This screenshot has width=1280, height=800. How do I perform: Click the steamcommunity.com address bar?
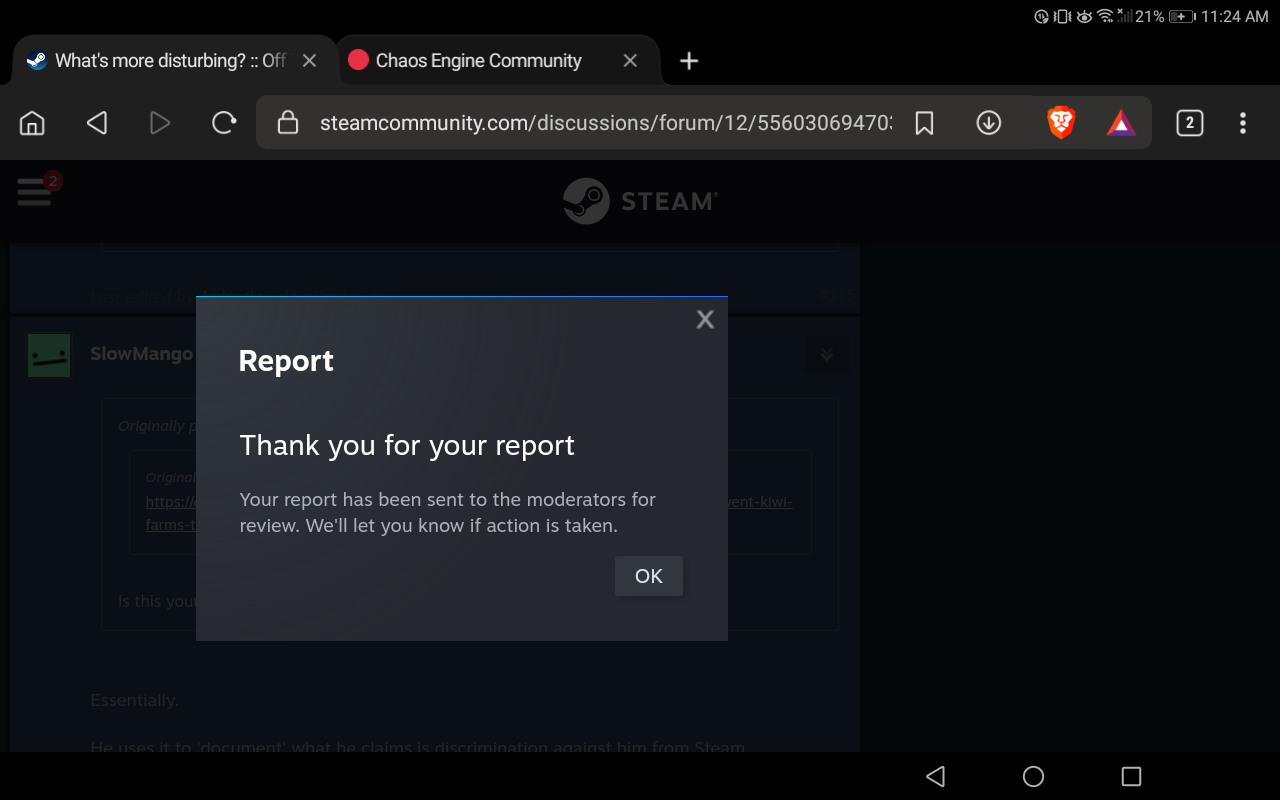[606, 123]
